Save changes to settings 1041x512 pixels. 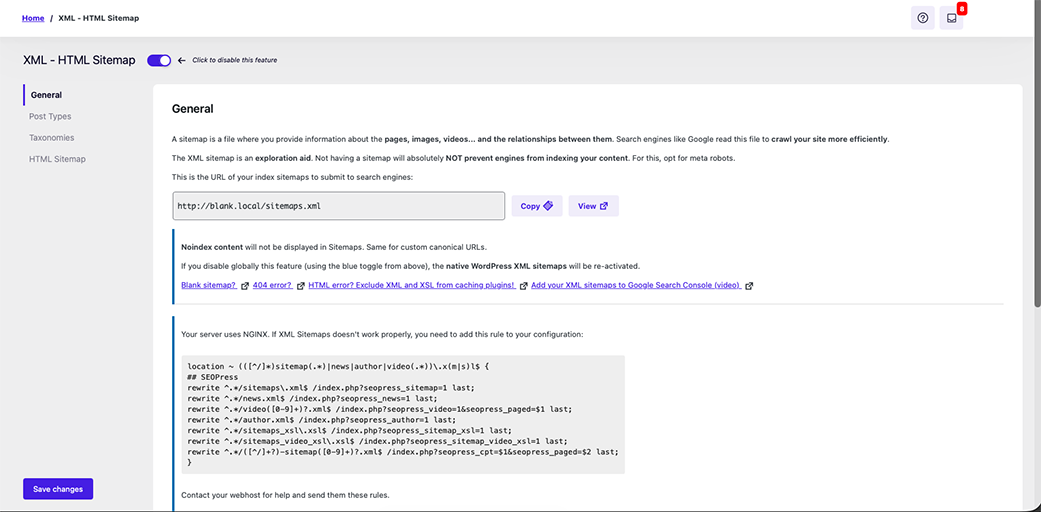point(58,489)
